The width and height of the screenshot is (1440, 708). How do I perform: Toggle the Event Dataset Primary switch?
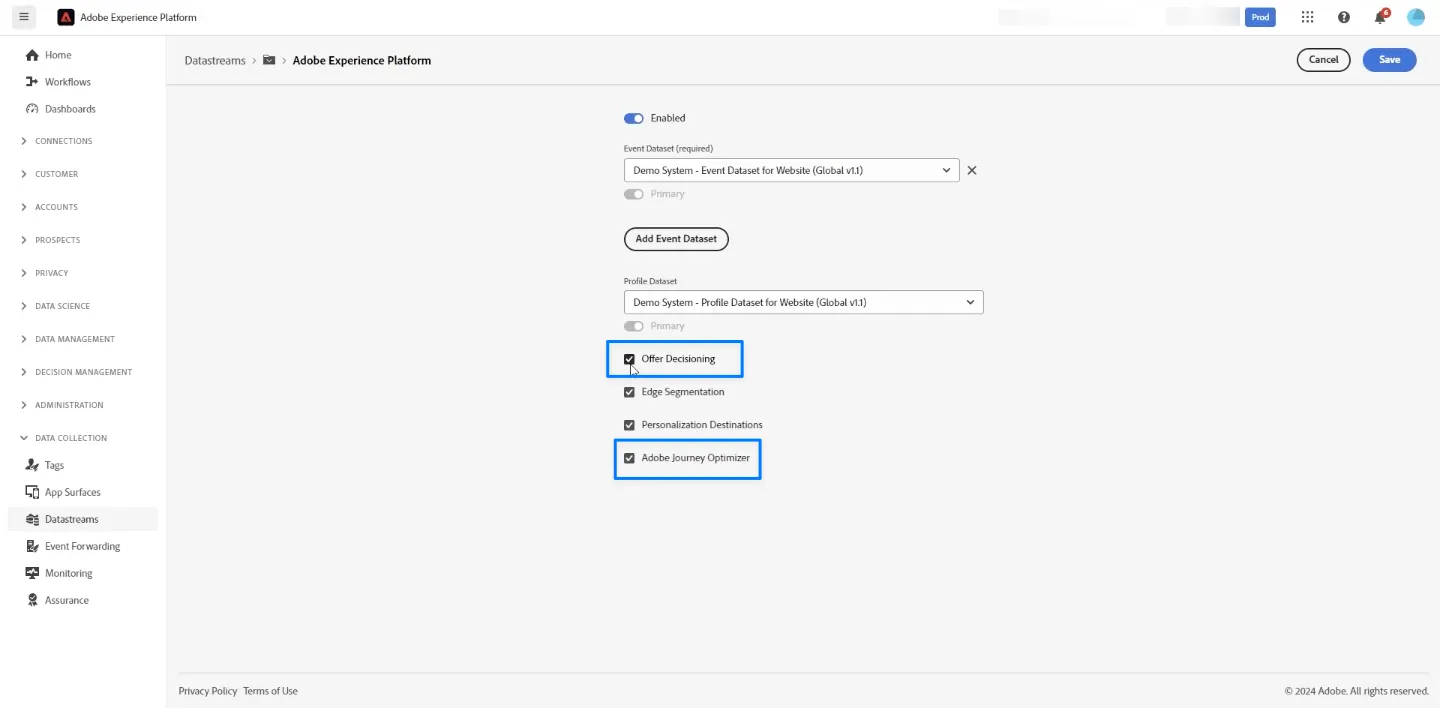pyautogui.click(x=634, y=194)
